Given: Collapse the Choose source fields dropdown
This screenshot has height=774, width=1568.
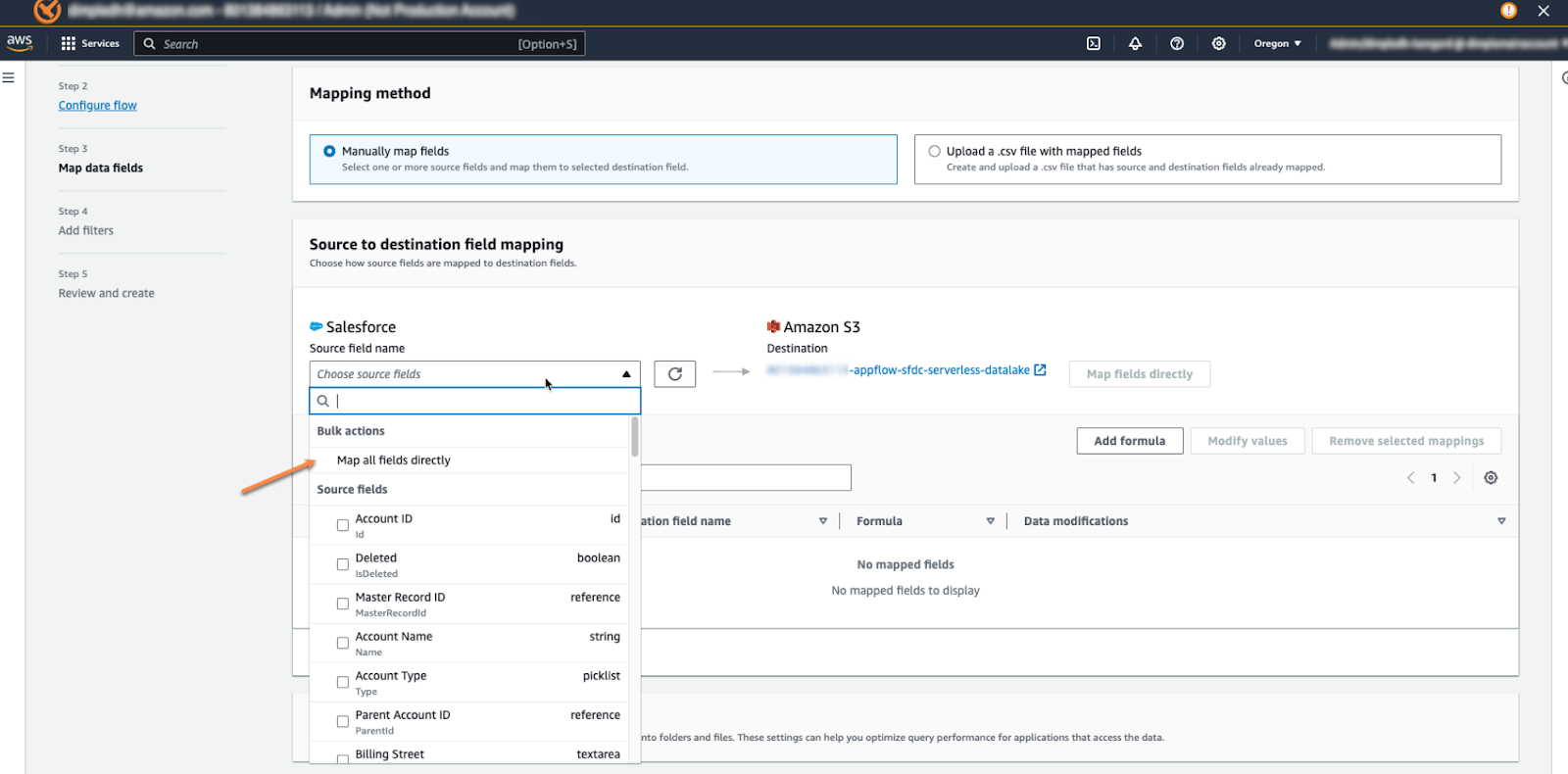Looking at the screenshot, I should [x=626, y=374].
